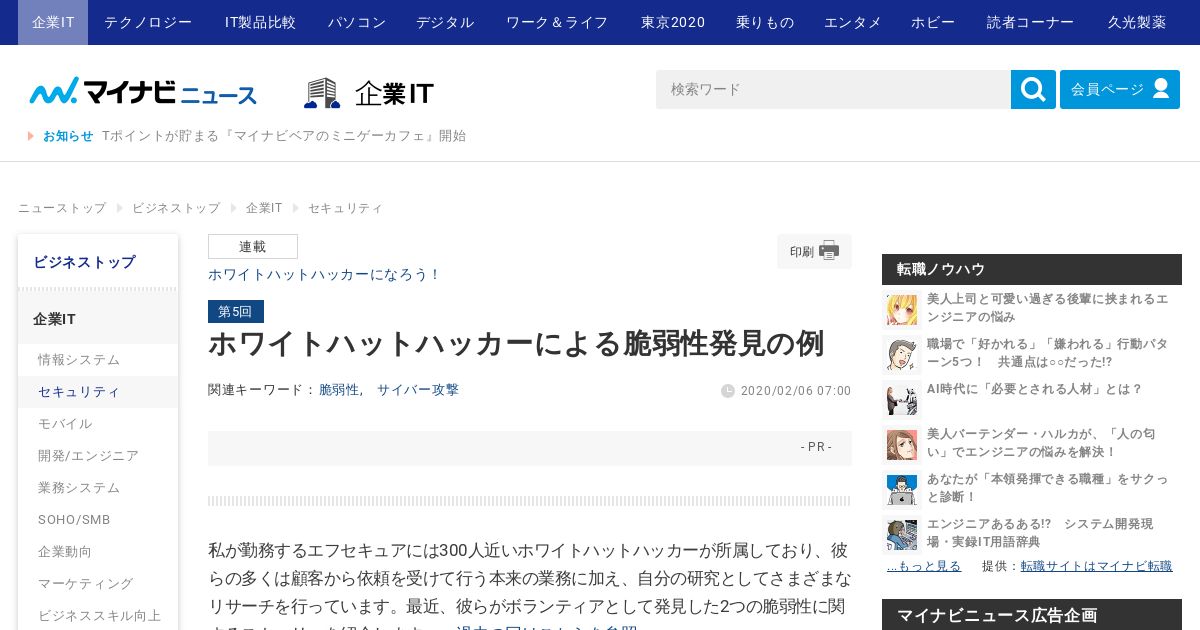Open the ホワイトハットハッカーになろう！ series link

[x=324, y=274]
